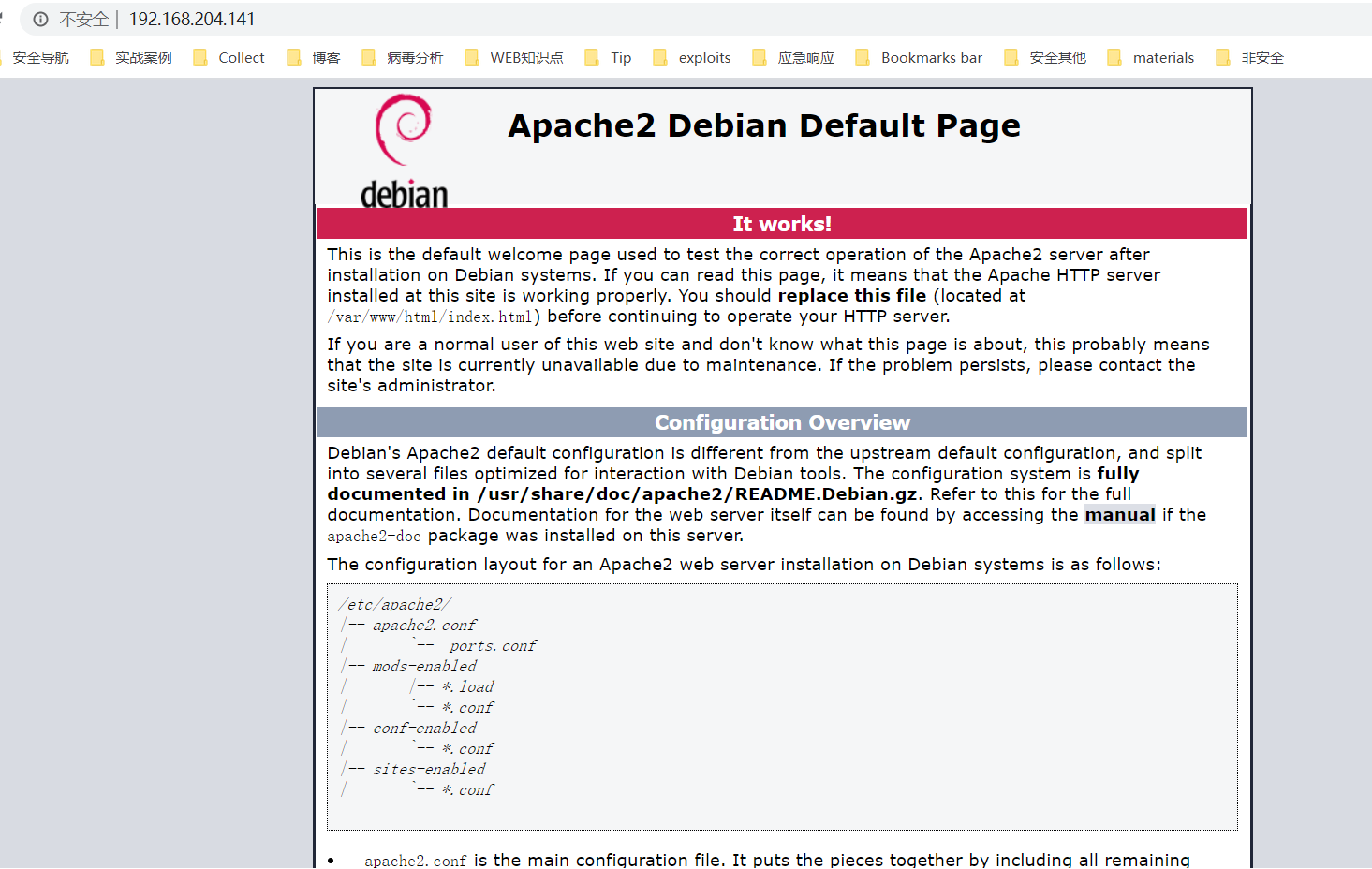The width and height of the screenshot is (1372, 869).
Task: Click the bold 'replace this file' text
Action: point(851,296)
